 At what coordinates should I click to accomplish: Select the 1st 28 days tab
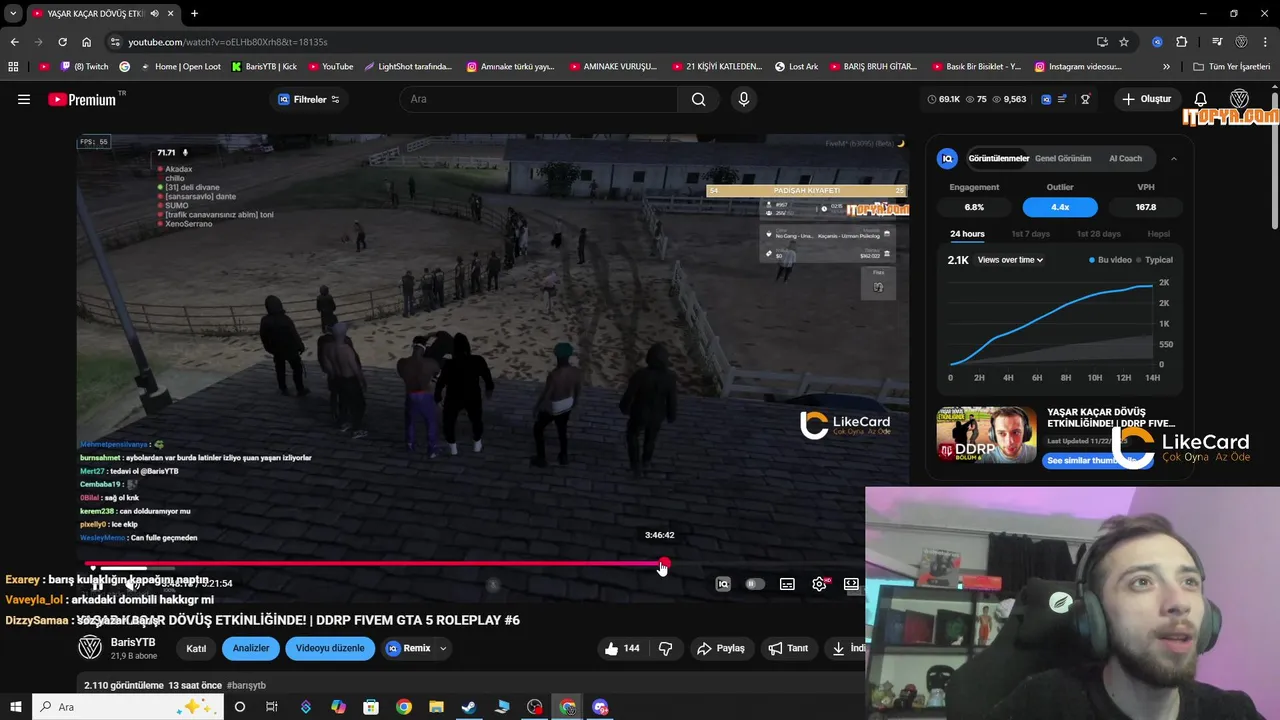1098,234
